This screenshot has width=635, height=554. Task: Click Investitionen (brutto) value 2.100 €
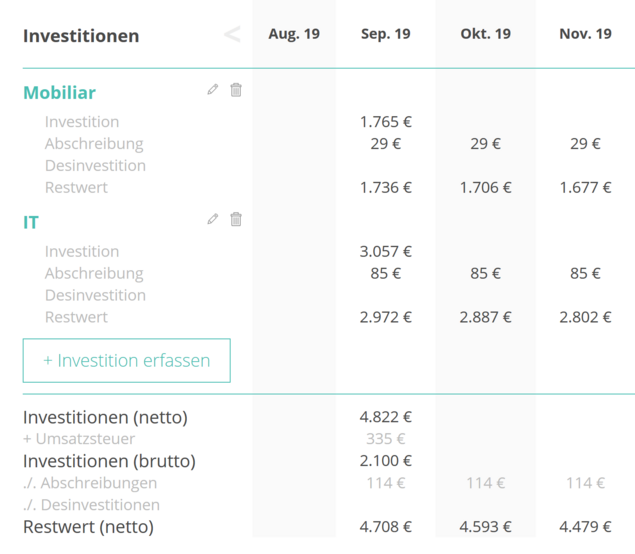386,460
